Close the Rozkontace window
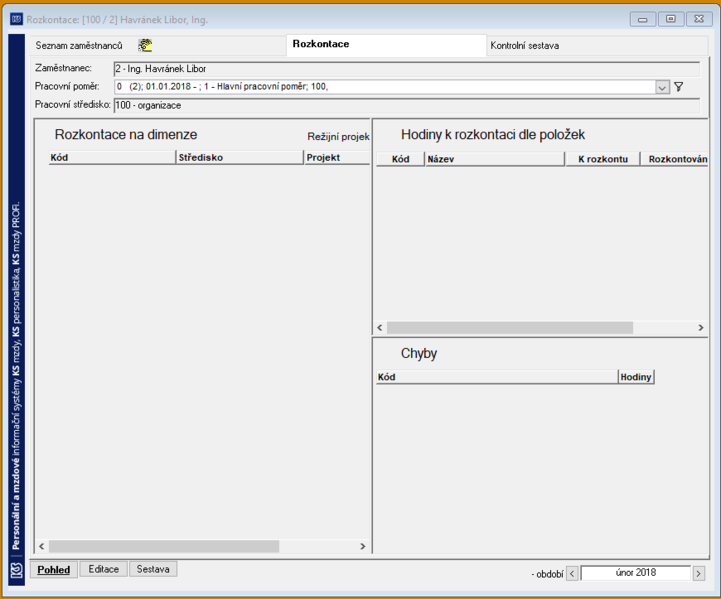Screen dimensions: 721x599 (699, 19)
